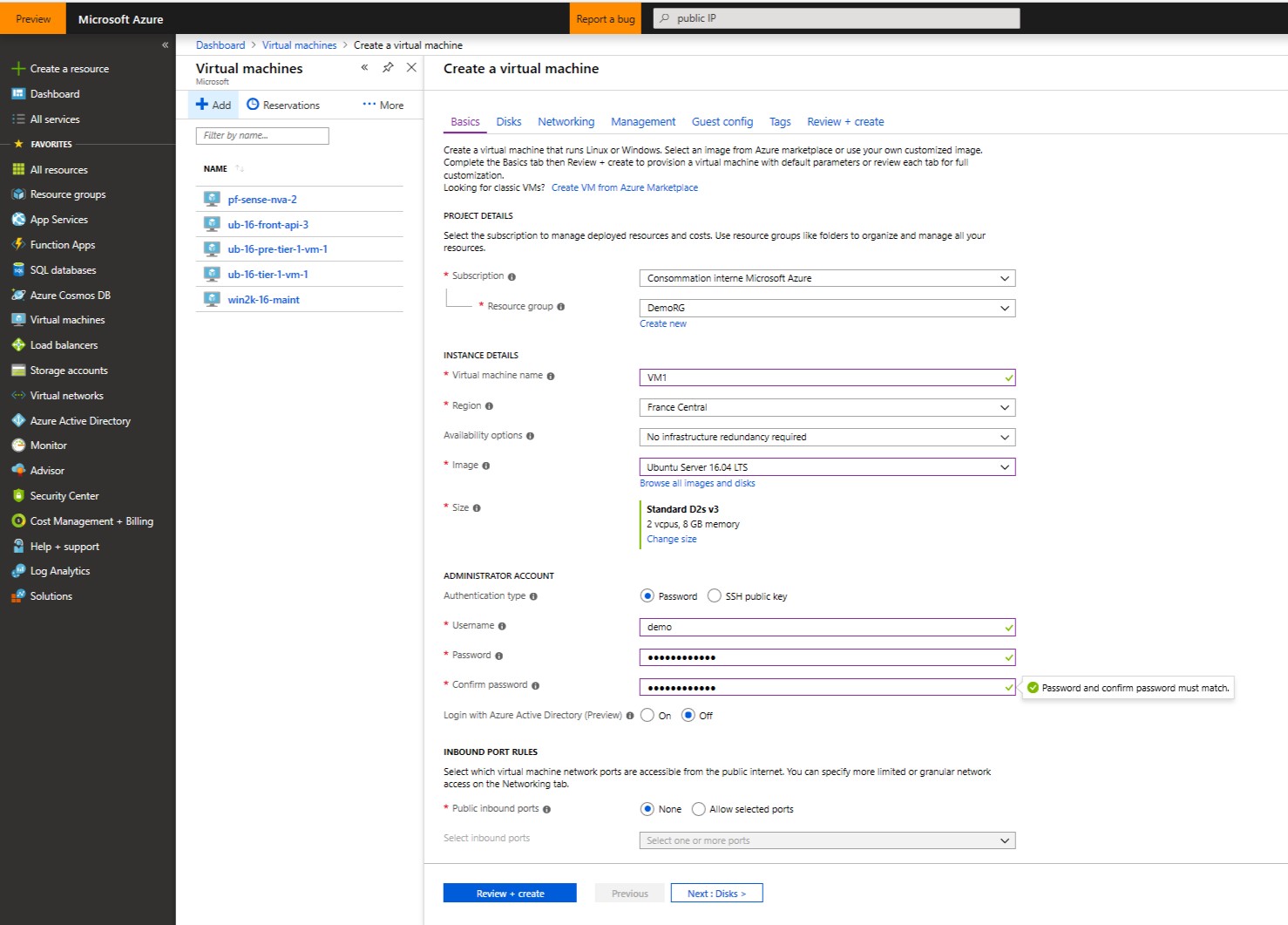This screenshot has width=1288, height=925.
Task: Sort the list by NAME column
Action: 216,169
